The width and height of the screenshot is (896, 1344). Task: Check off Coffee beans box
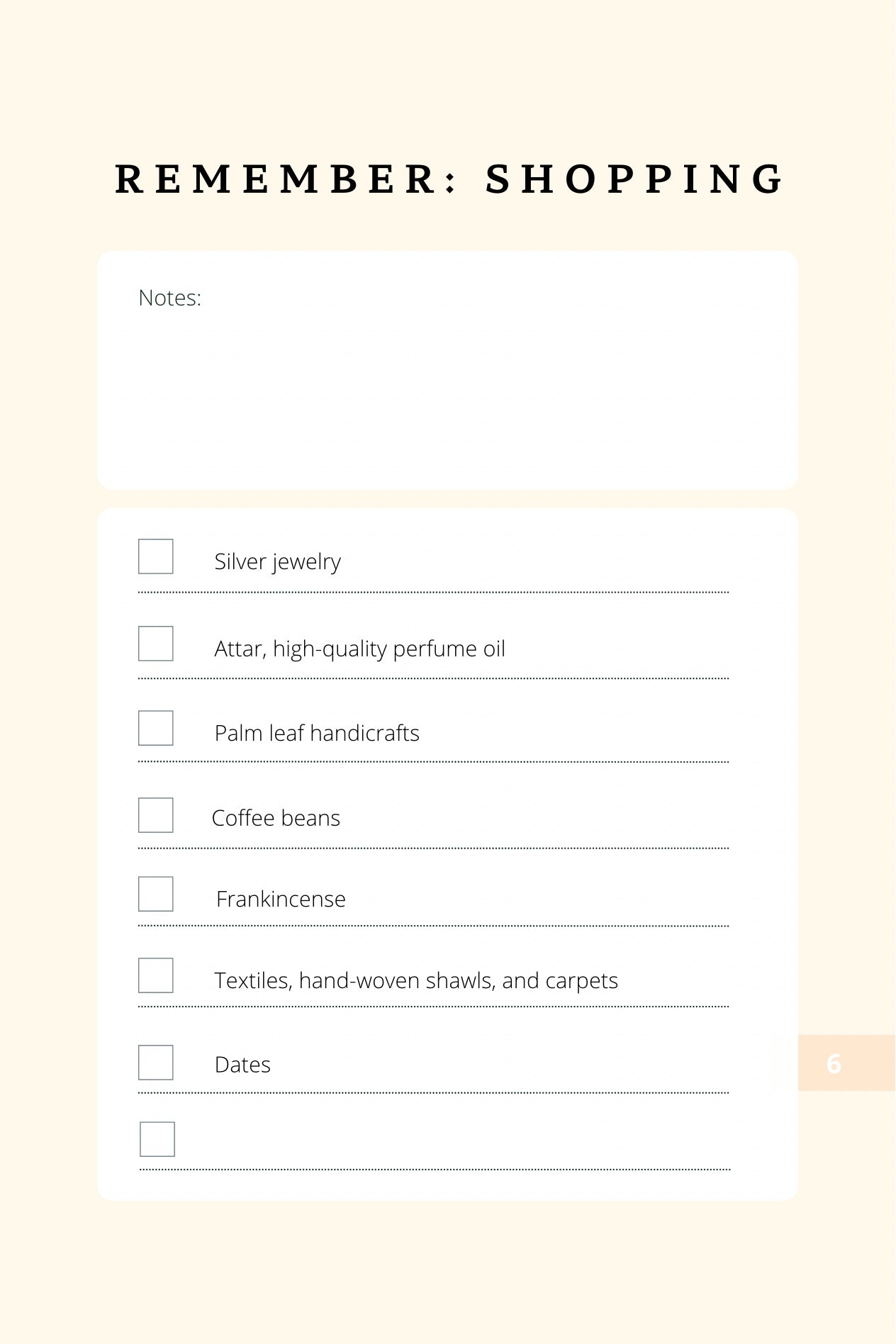156,815
